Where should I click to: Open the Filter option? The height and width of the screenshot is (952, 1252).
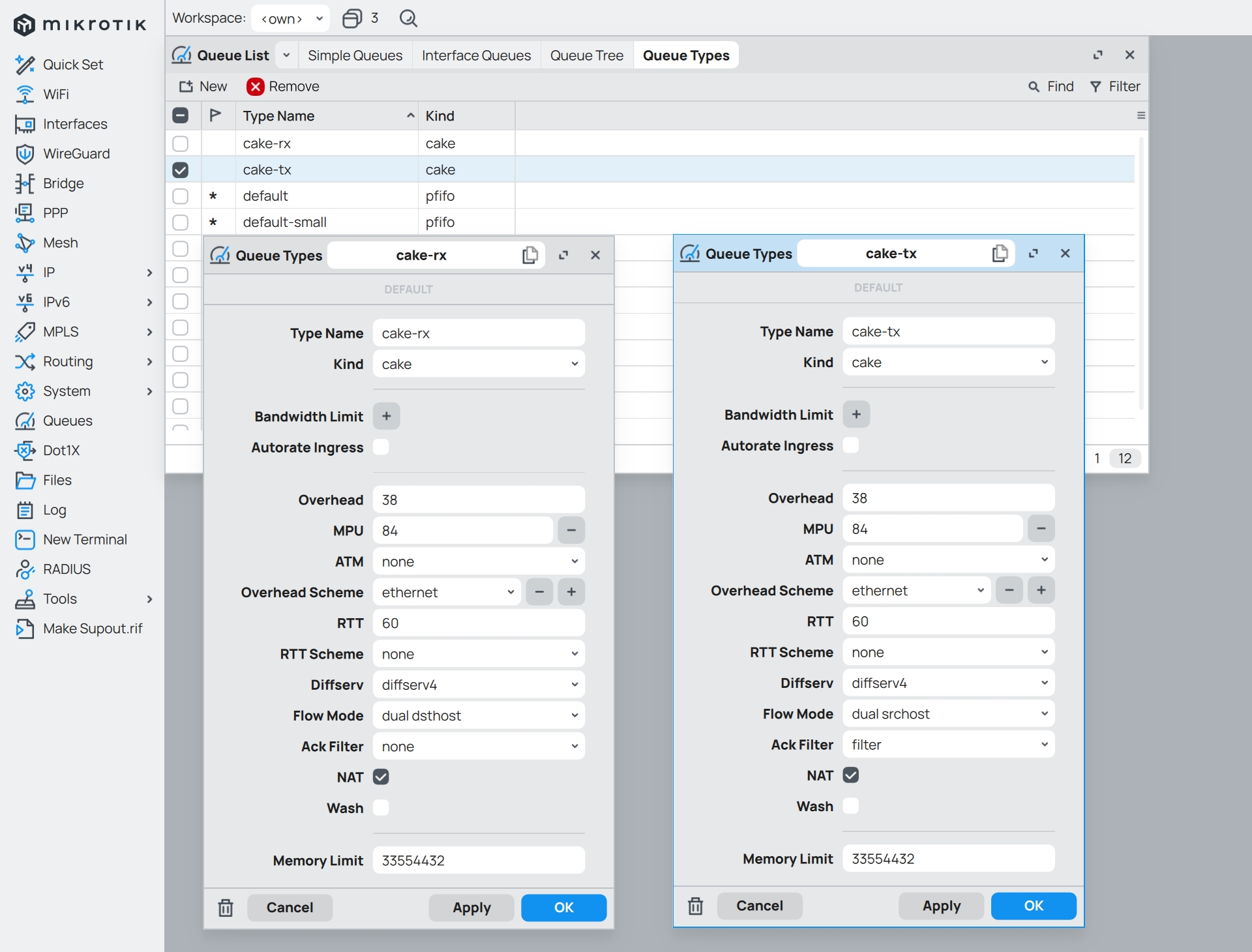coord(1115,87)
